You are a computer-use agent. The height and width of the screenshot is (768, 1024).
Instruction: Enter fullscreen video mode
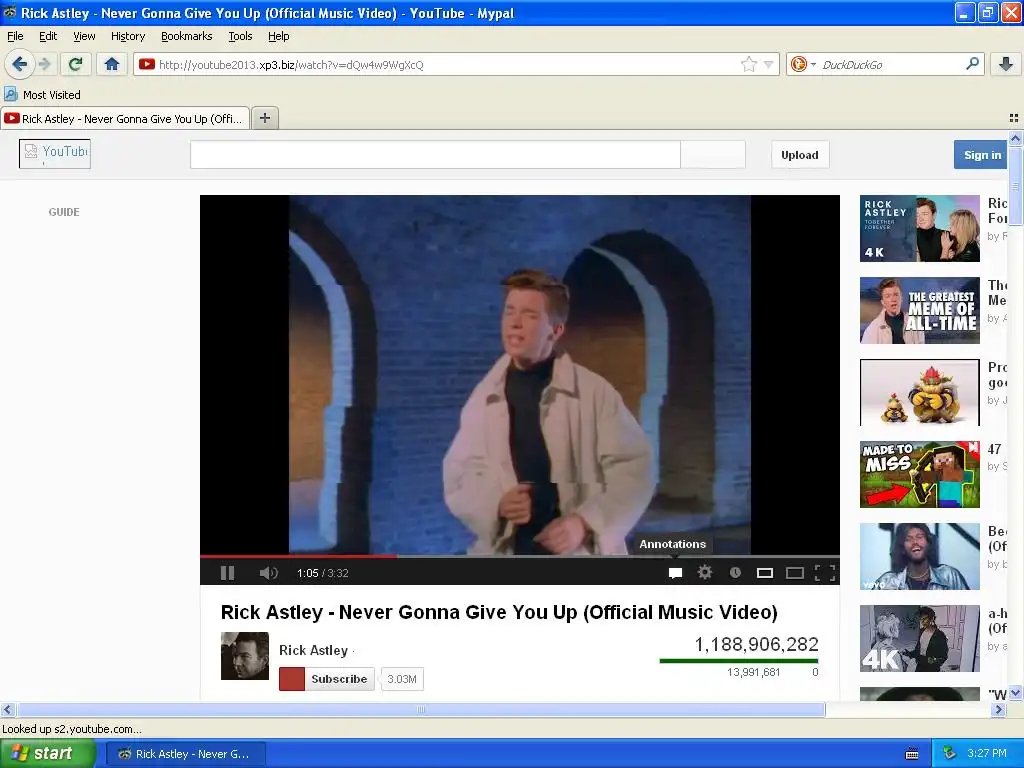click(825, 573)
